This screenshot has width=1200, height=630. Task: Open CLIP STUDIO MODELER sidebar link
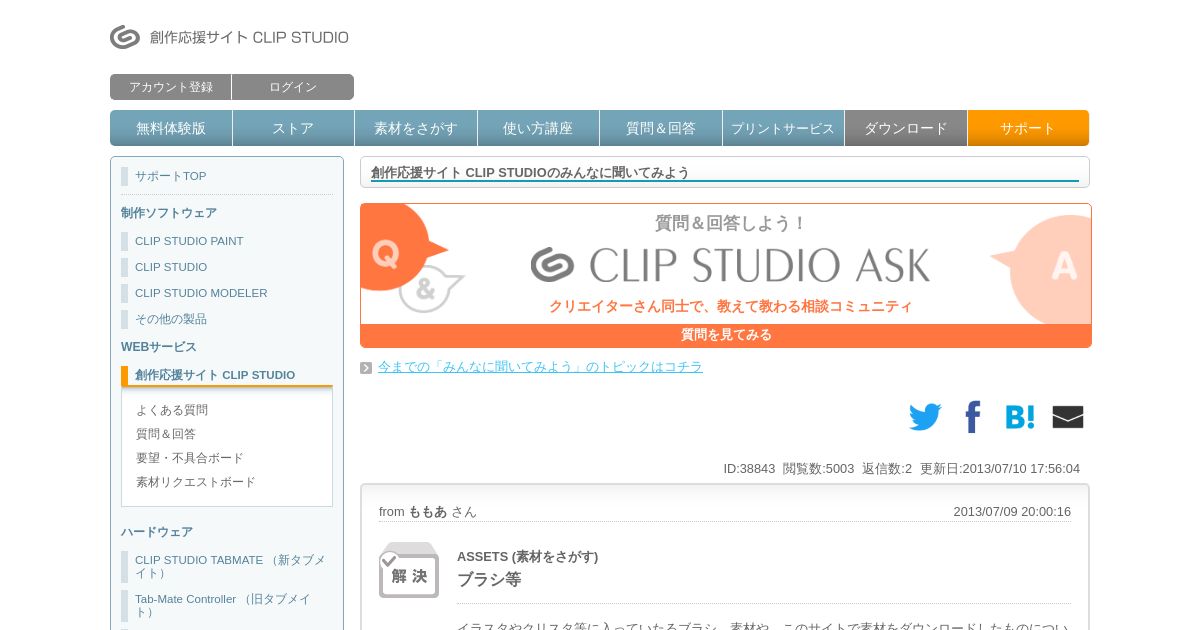click(201, 293)
